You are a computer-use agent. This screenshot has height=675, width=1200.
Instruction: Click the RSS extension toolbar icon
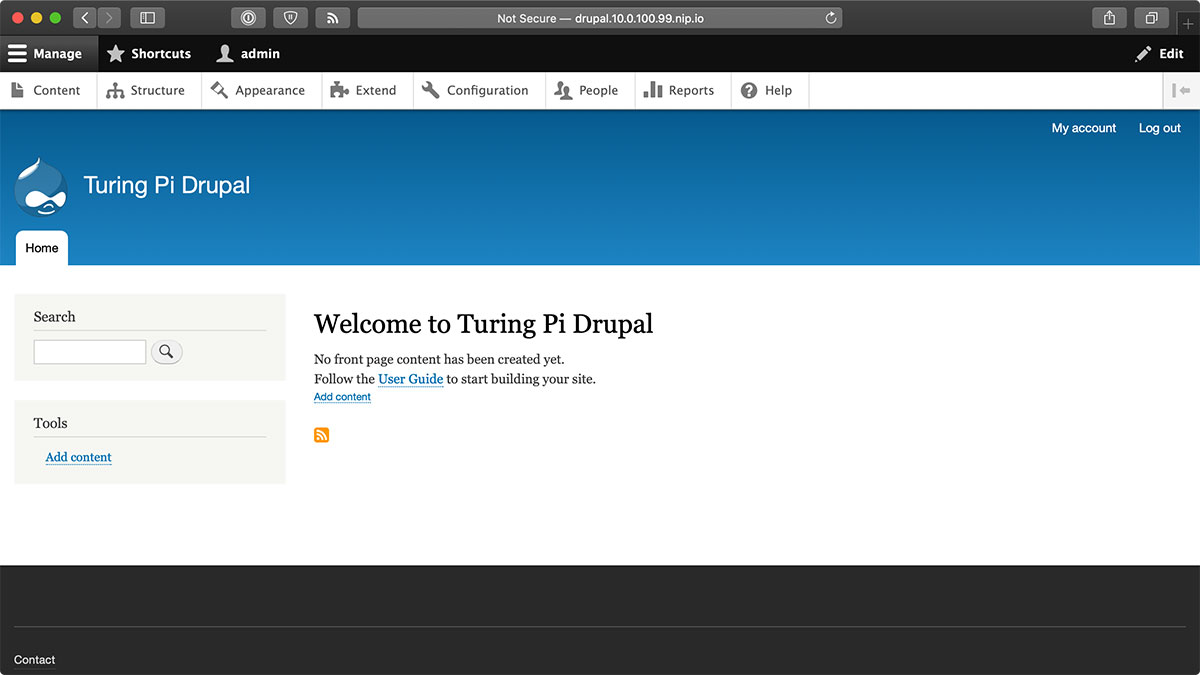(333, 18)
